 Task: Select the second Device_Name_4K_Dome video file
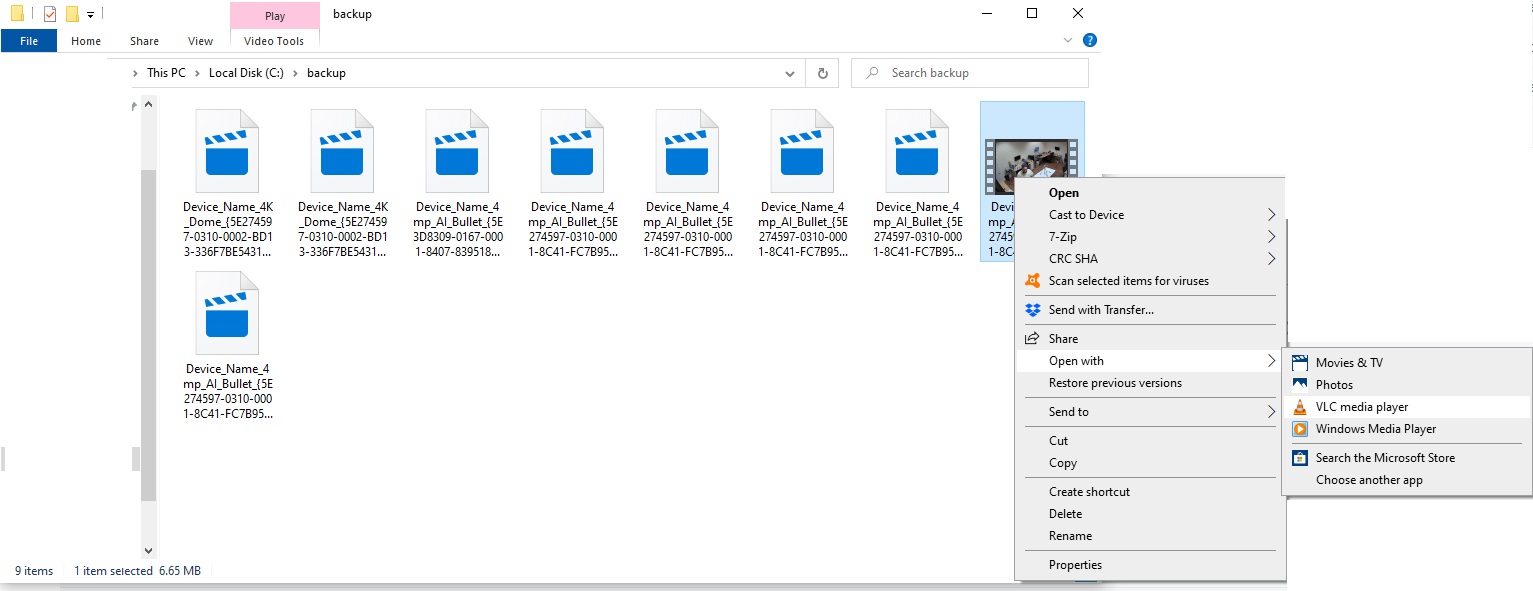pos(343,183)
